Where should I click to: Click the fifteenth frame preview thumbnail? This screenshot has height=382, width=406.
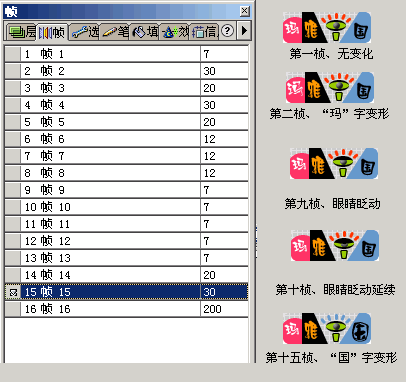click(327, 328)
